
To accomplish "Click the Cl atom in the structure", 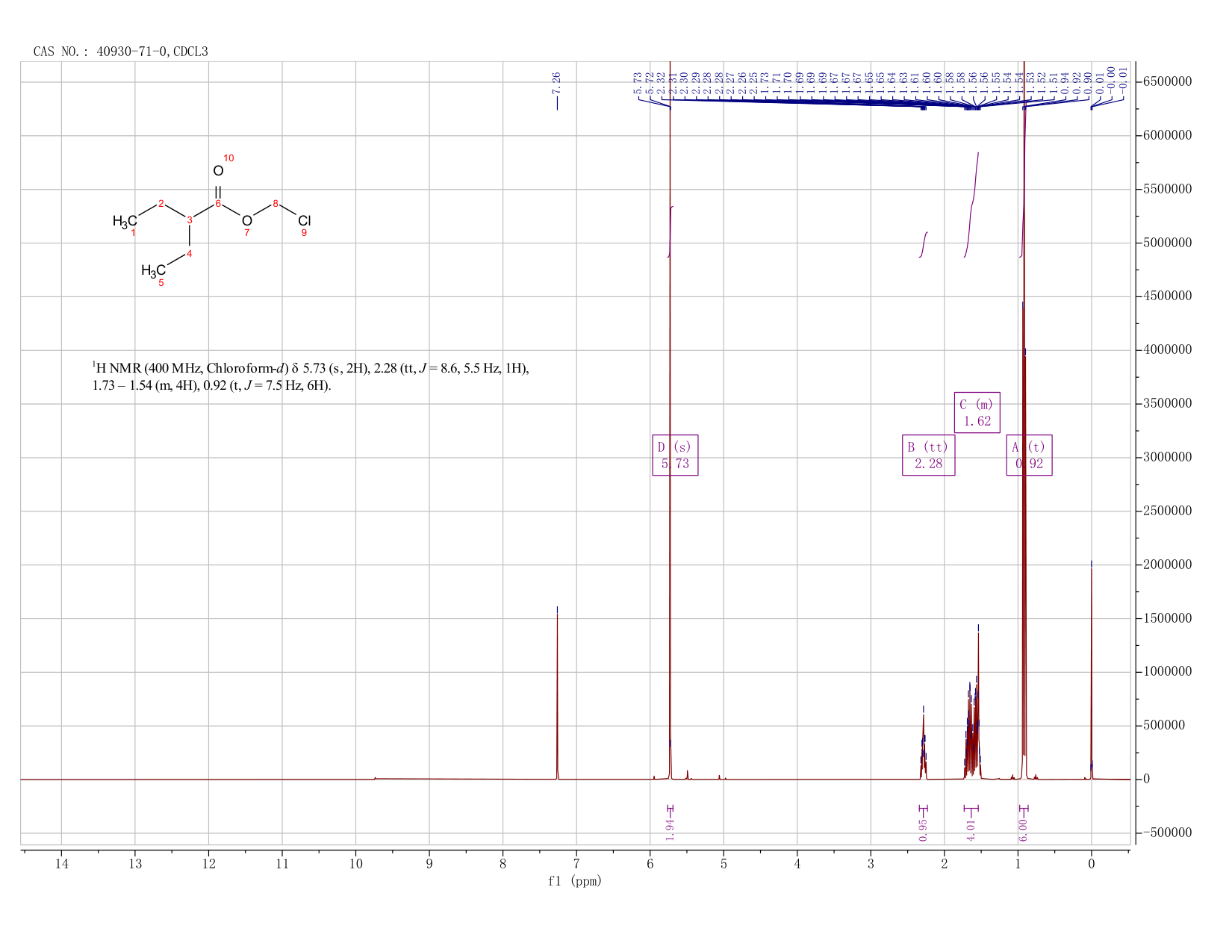I will [x=304, y=221].
